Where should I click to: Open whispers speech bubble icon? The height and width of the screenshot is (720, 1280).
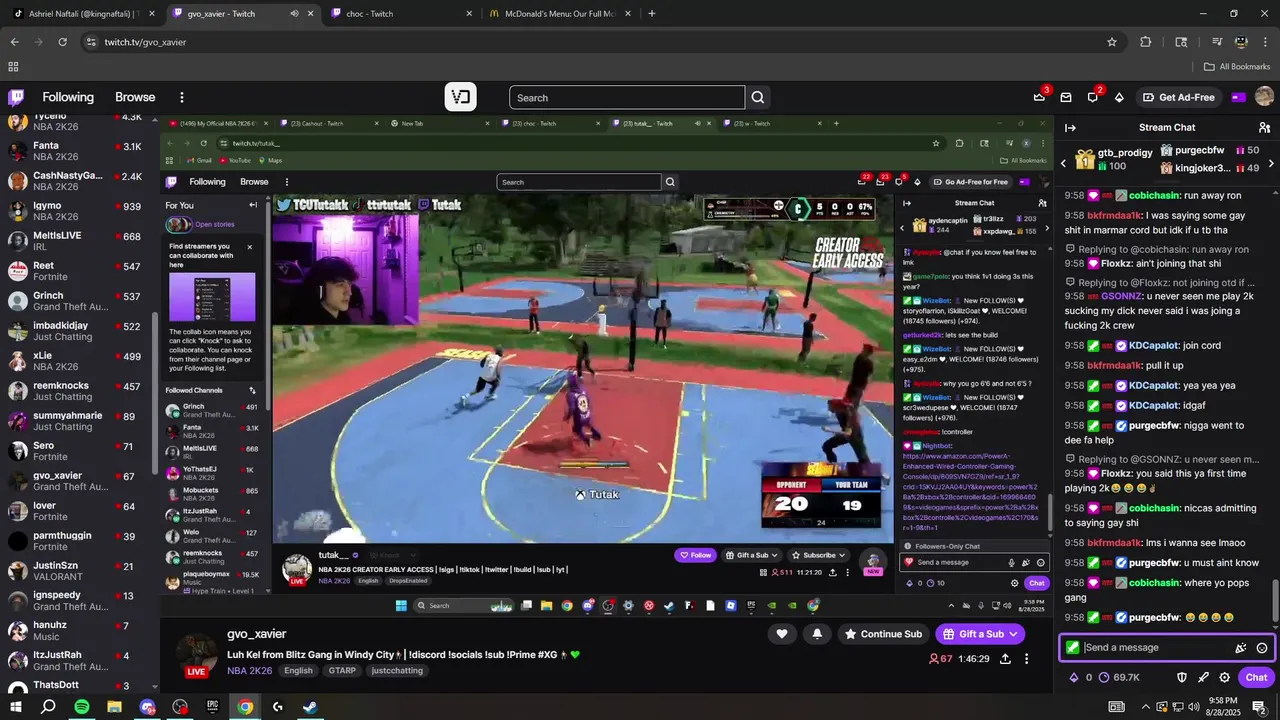tap(1093, 97)
